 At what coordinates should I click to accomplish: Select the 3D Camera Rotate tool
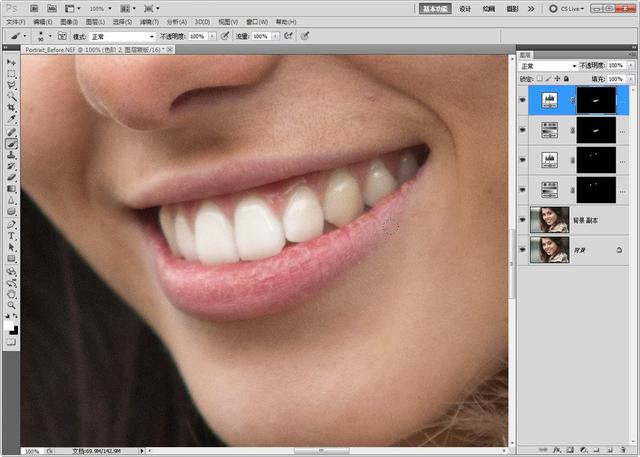tap(11, 283)
